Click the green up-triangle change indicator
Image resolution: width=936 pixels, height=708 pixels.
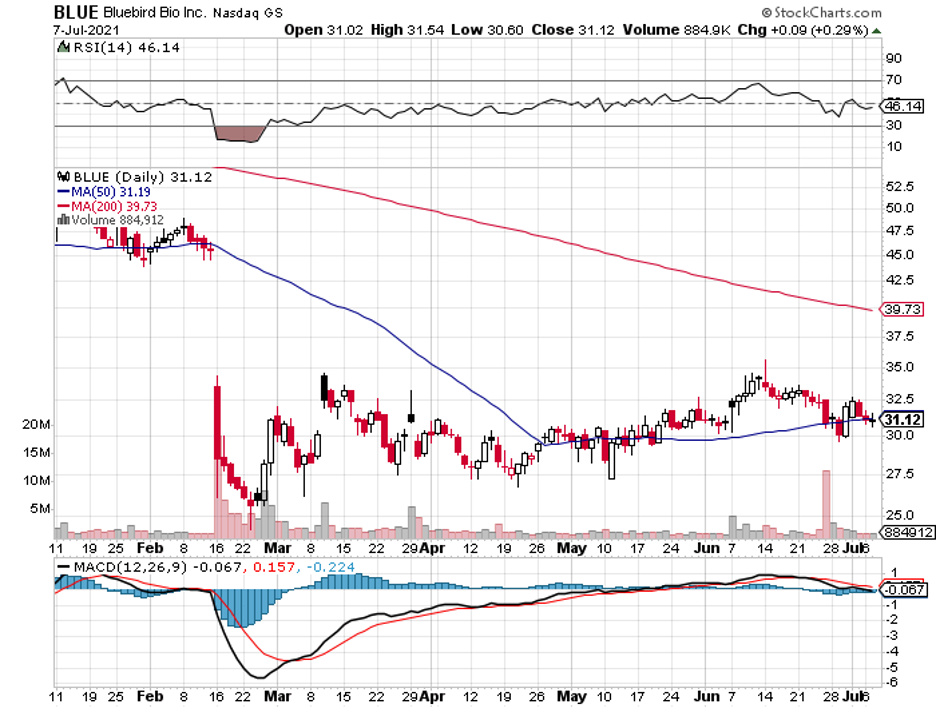[876, 30]
